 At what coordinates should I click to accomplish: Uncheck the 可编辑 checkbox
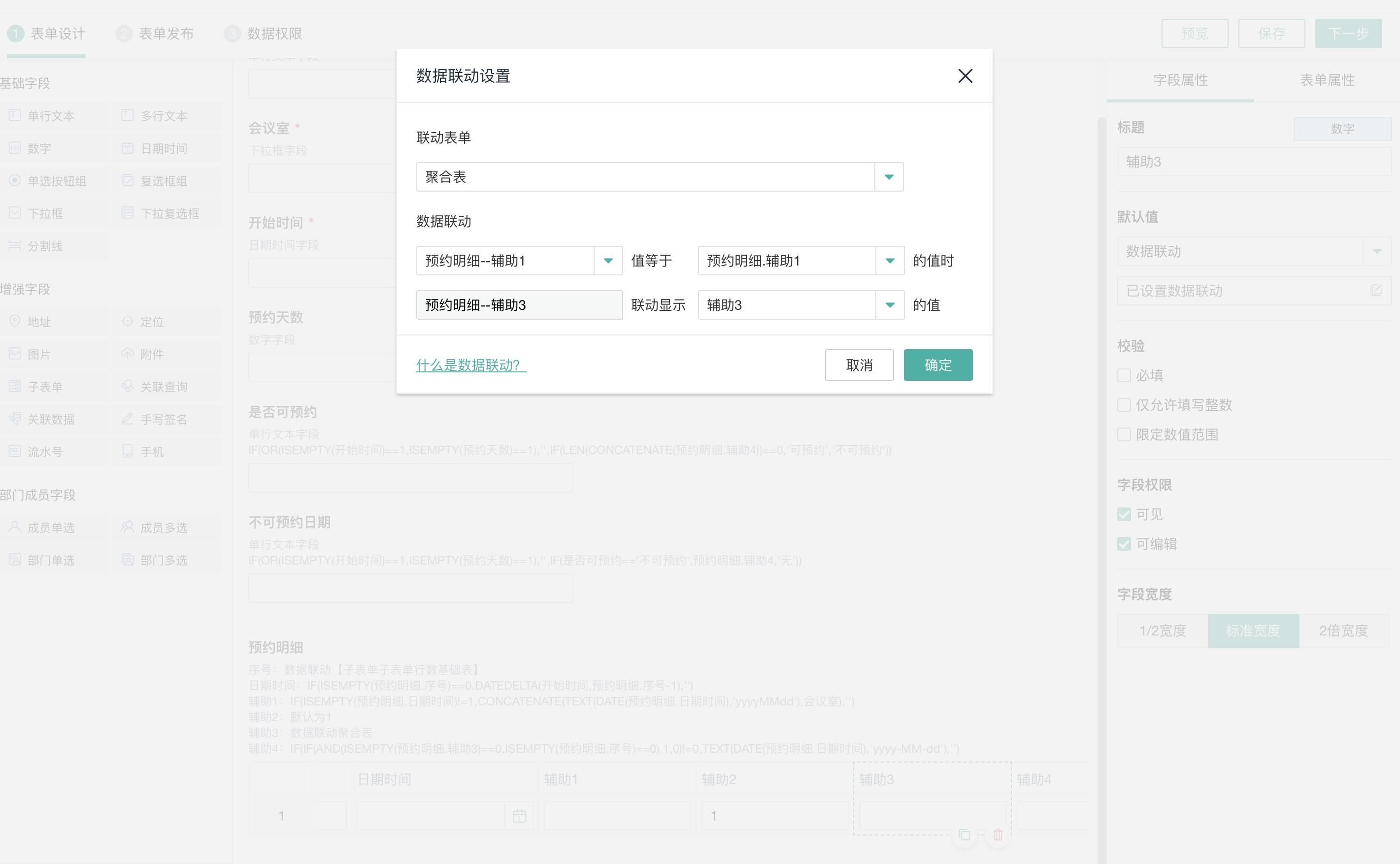[x=1124, y=544]
